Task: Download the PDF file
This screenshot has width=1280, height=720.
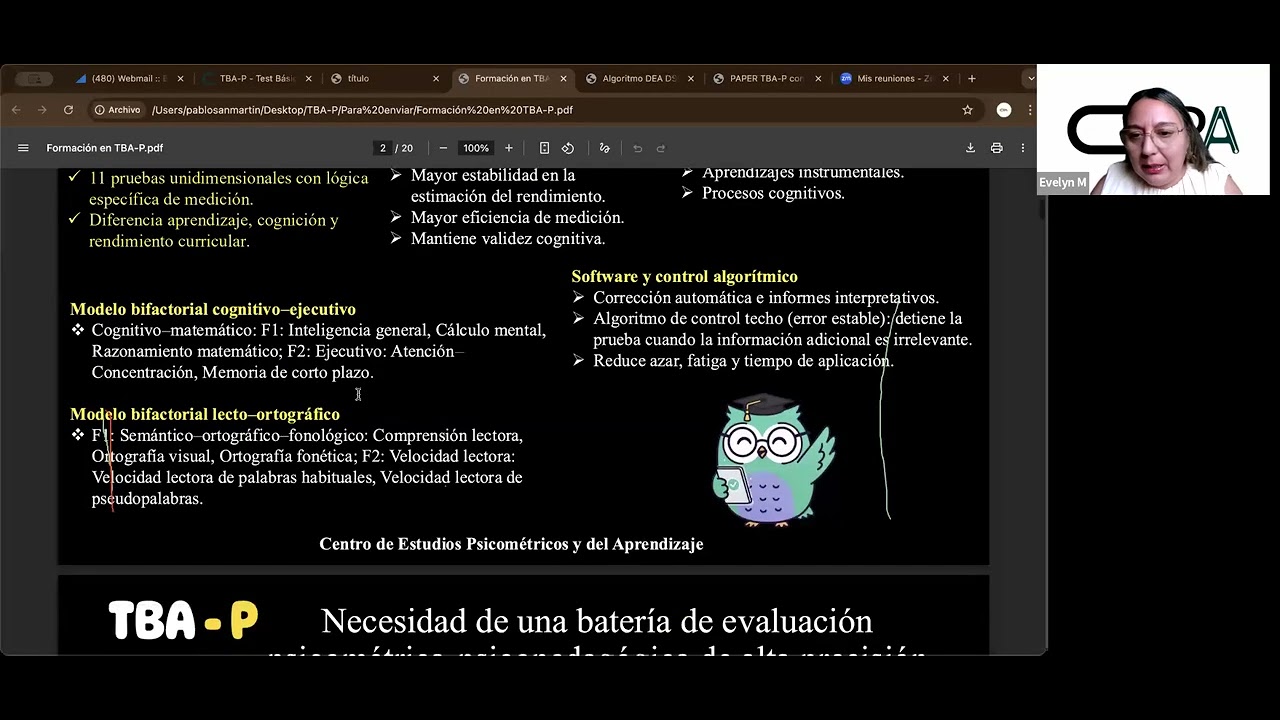Action: (x=970, y=148)
